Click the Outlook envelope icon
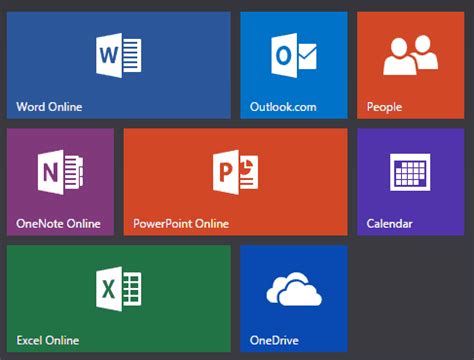The width and height of the screenshot is (474, 360). (x=294, y=55)
